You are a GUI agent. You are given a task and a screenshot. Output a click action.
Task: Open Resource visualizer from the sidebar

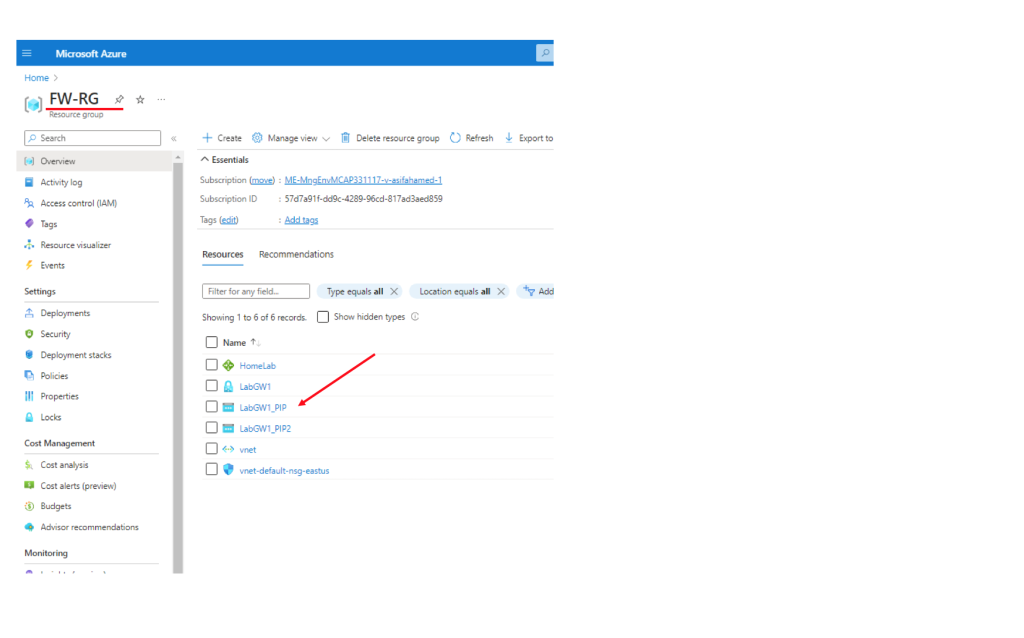(75, 245)
